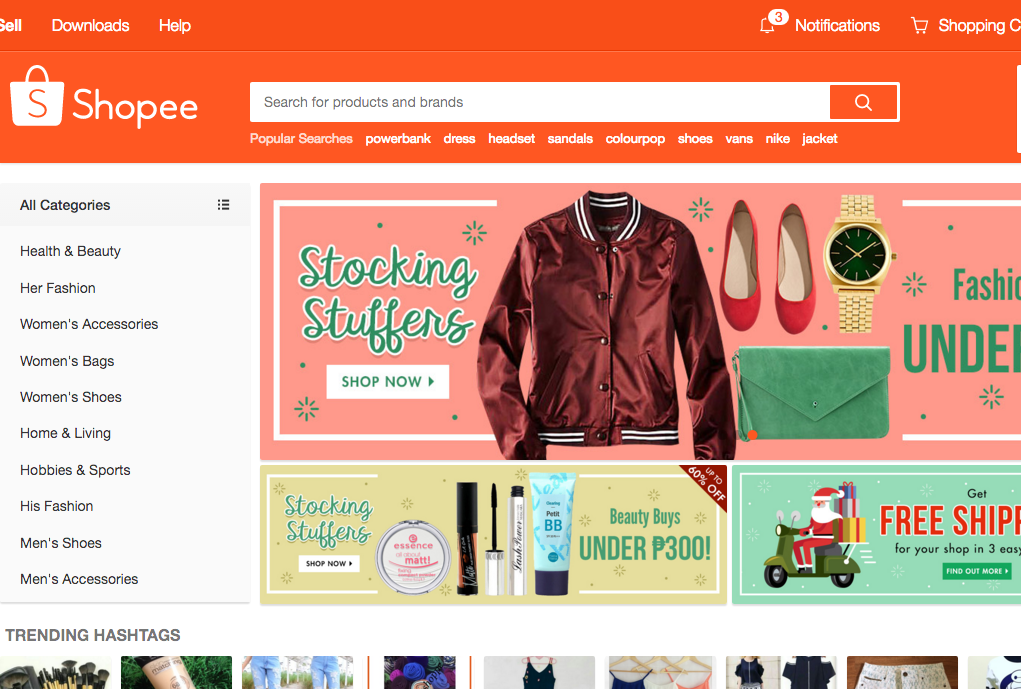Search popular term powerbank
1021x689 pixels.
(x=397, y=138)
